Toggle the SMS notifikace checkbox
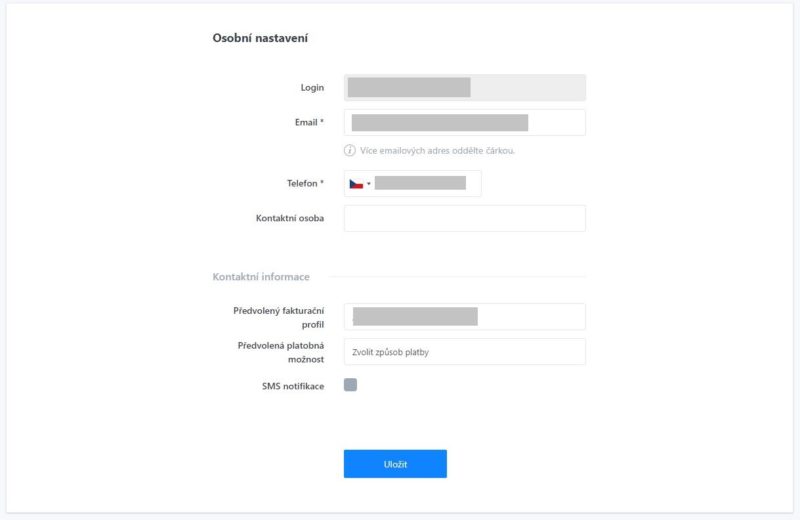The image size is (800, 520). (350, 385)
